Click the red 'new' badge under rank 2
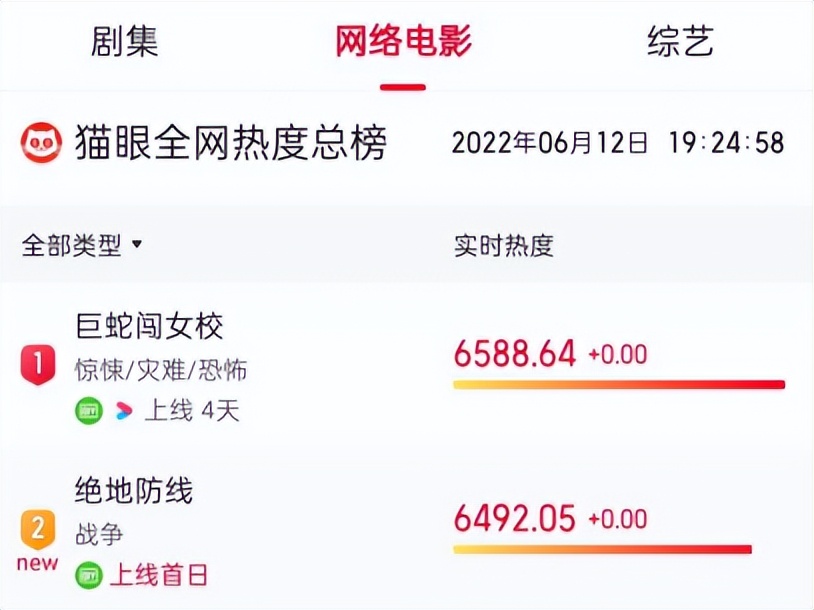The width and height of the screenshot is (814, 610). [x=36, y=561]
